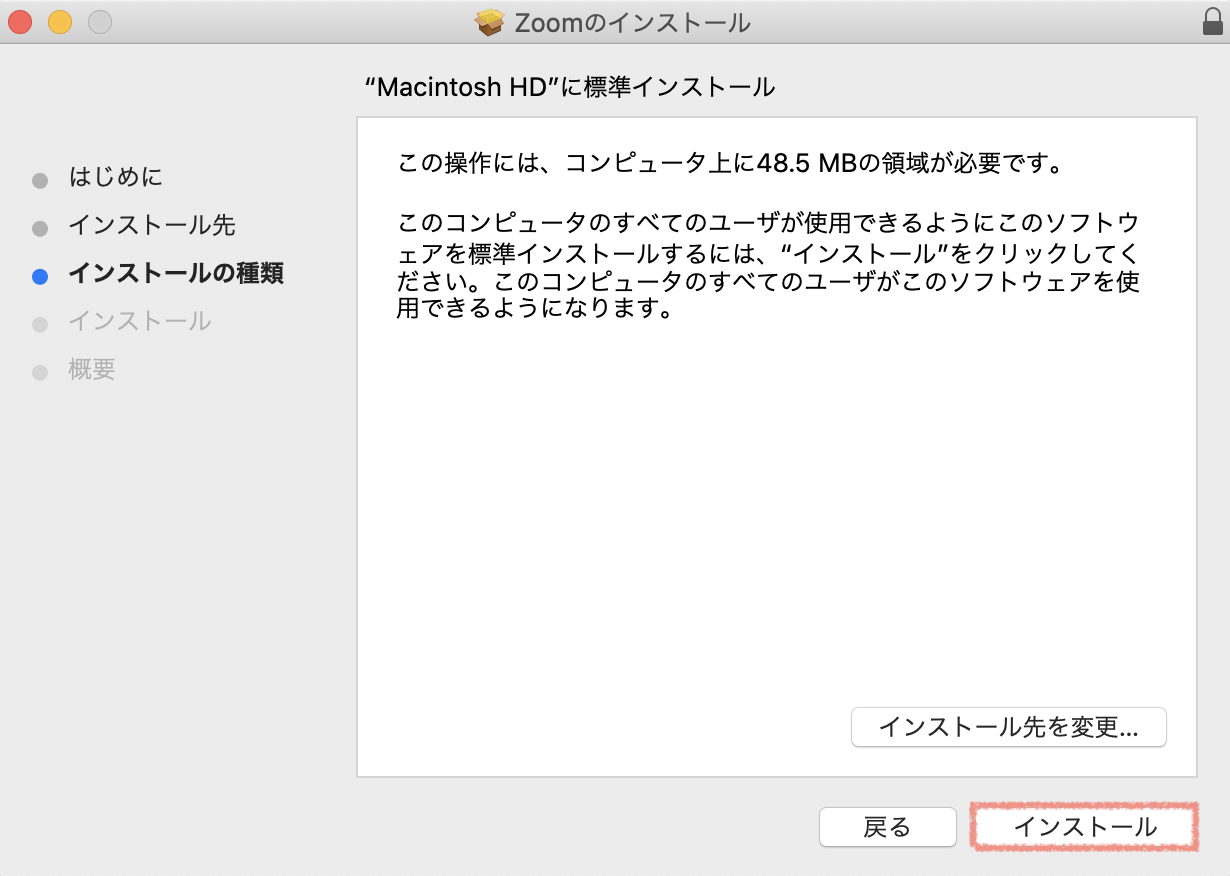The image size is (1230, 876).
Task: Click the bullet beside インストール先
Action: pyautogui.click(x=40, y=229)
